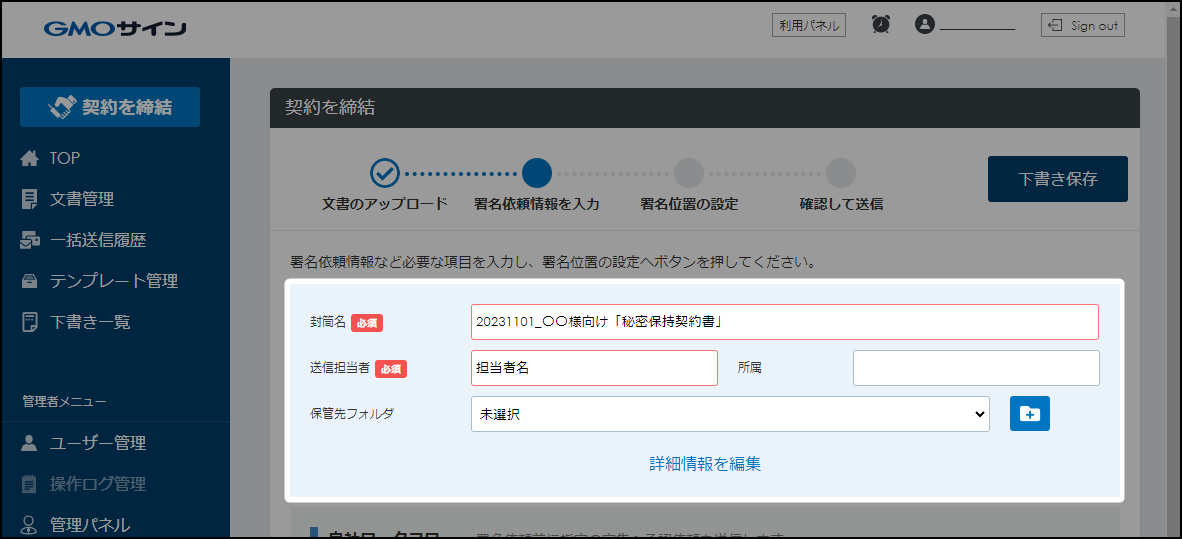The width and height of the screenshot is (1182, 539).
Task: Click the 詳細情報を編集 link
Action: 704,464
